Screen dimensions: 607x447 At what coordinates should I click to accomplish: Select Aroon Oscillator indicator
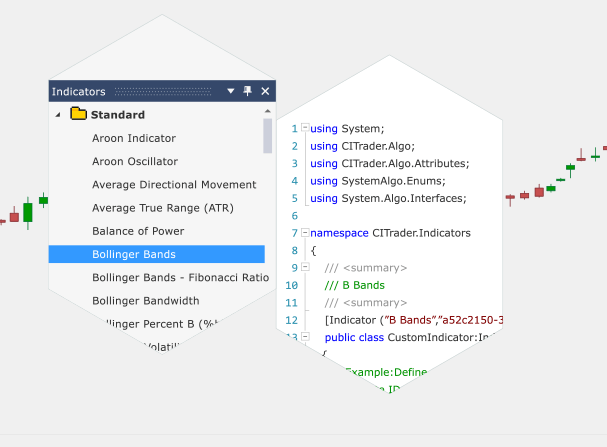click(x=135, y=161)
